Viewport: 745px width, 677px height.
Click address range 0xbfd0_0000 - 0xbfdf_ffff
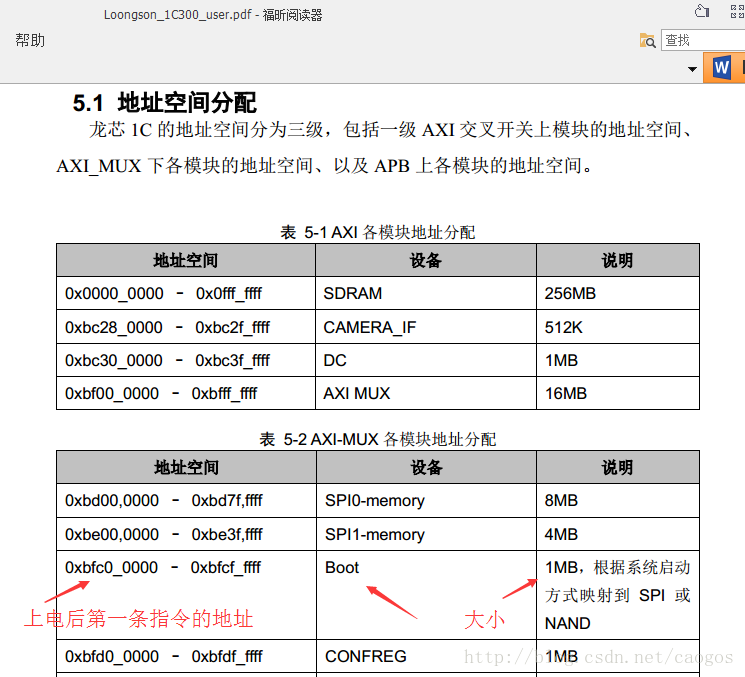pyautogui.click(x=163, y=656)
